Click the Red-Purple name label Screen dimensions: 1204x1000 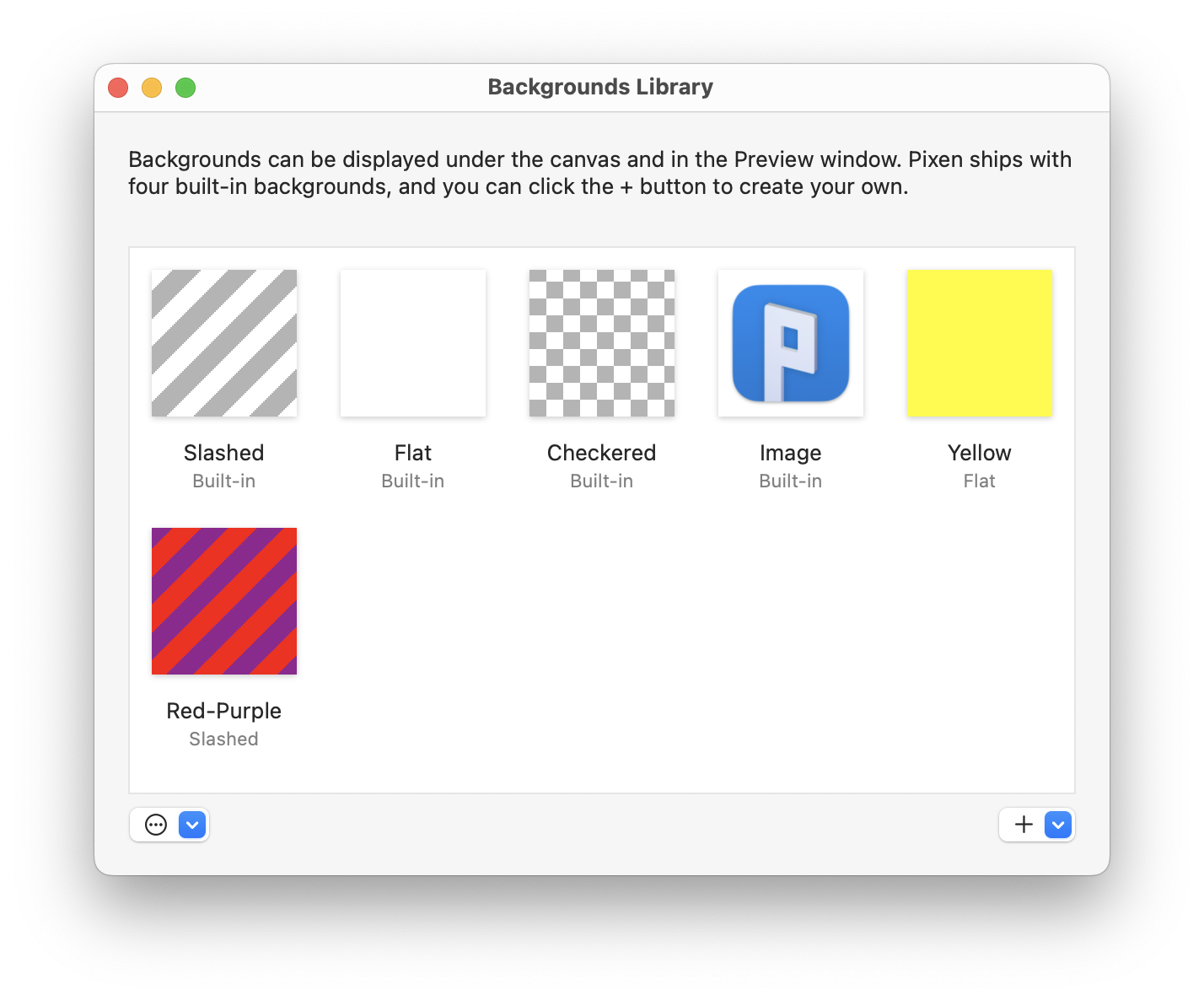[x=223, y=711]
